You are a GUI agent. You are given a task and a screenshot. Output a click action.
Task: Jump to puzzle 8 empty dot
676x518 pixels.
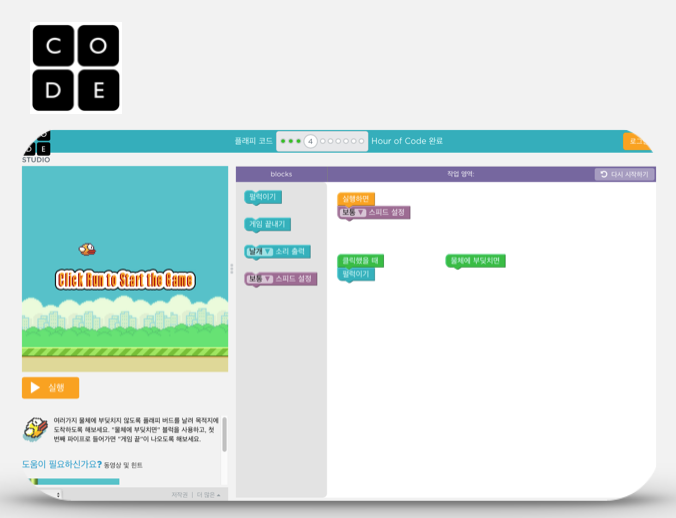click(346, 141)
